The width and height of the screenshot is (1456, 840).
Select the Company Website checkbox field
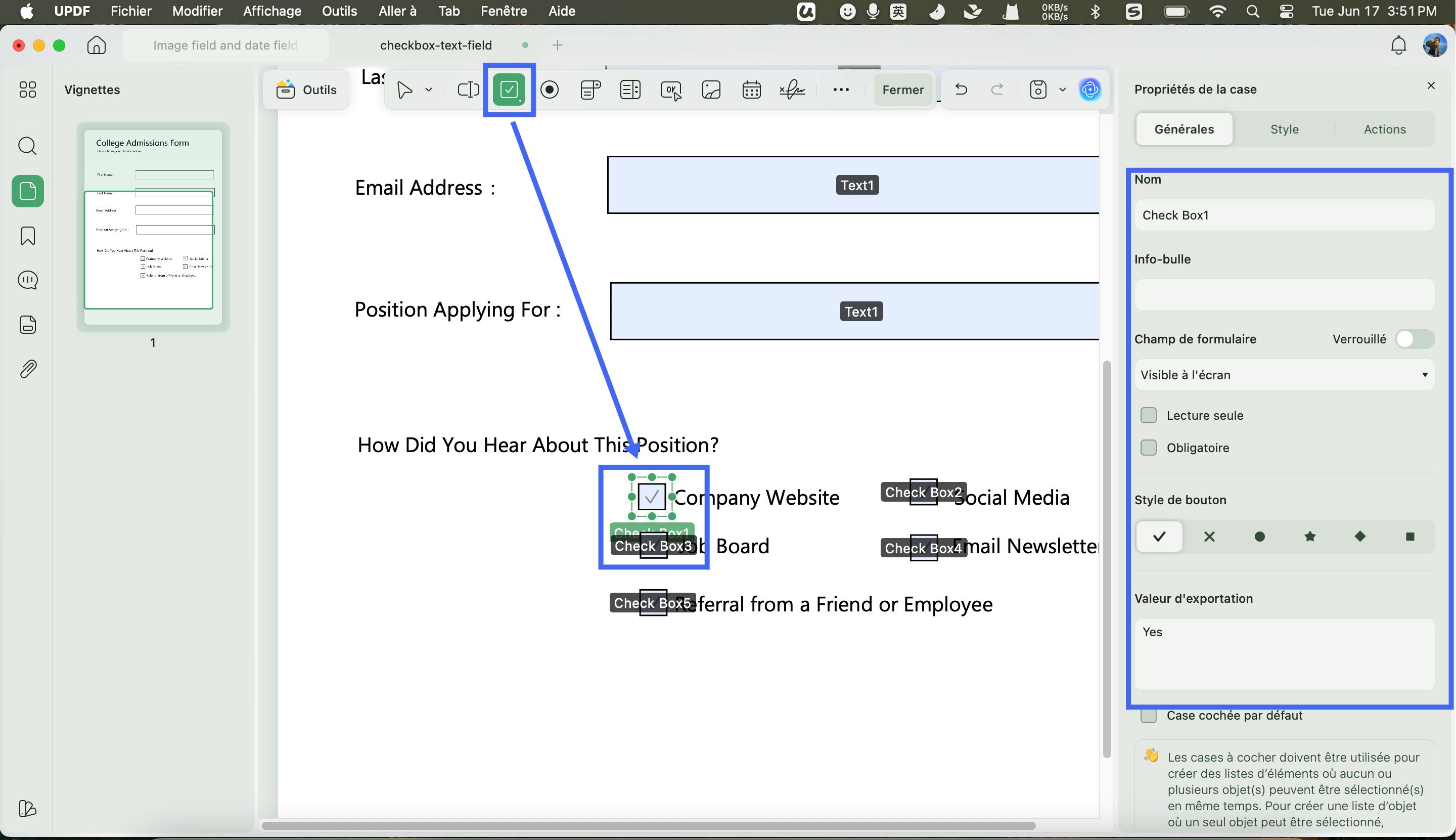tap(652, 496)
